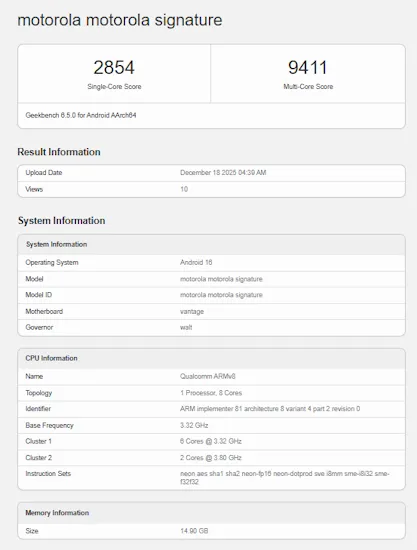Image resolution: width=417 pixels, height=550 pixels.
Task: Click the memory 'Size' row label
Action: pos(32,531)
